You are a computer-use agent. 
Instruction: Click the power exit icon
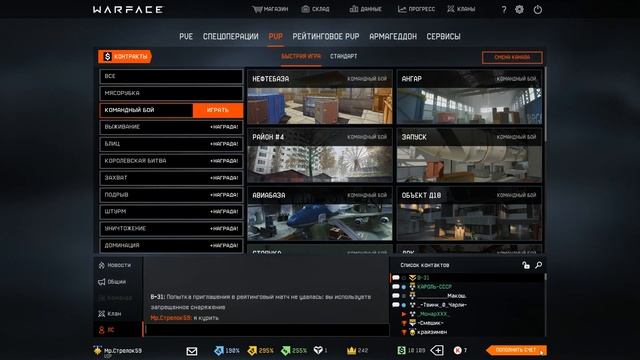pyautogui.click(x=538, y=9)
